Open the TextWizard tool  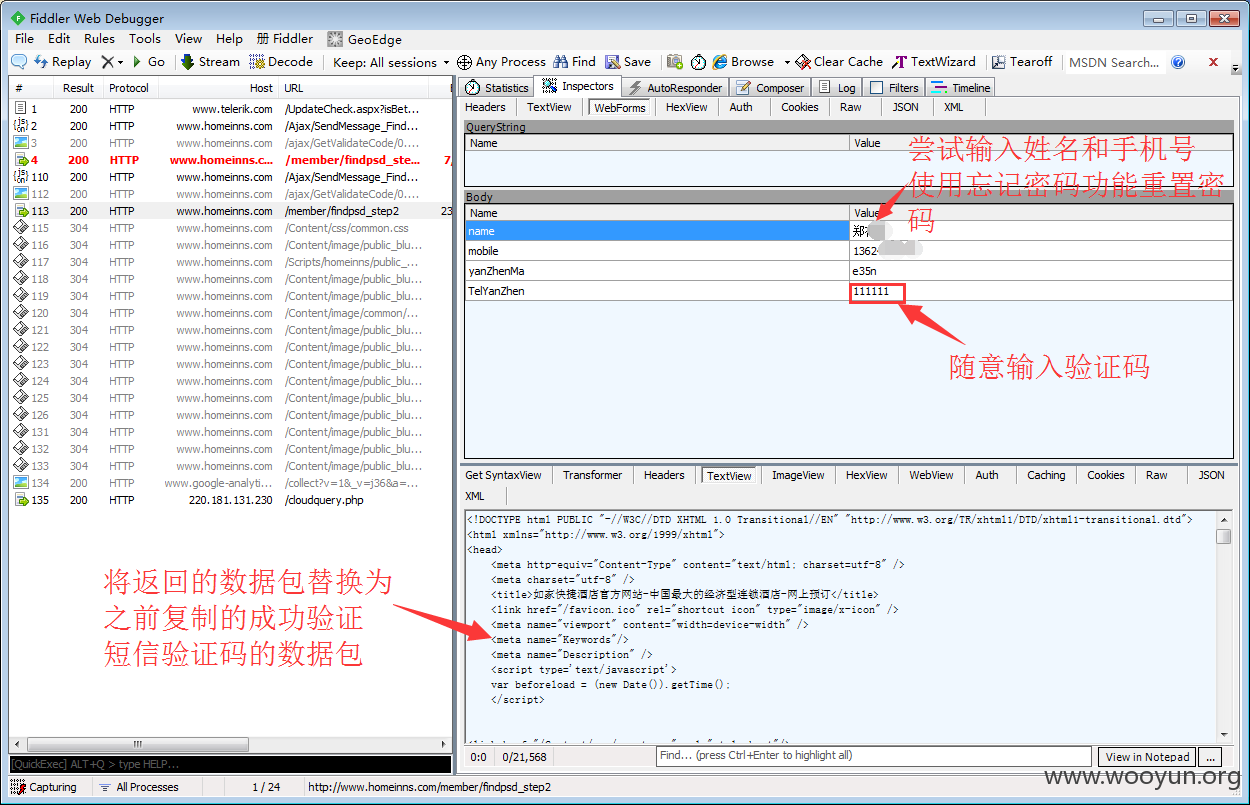point(934,62)
